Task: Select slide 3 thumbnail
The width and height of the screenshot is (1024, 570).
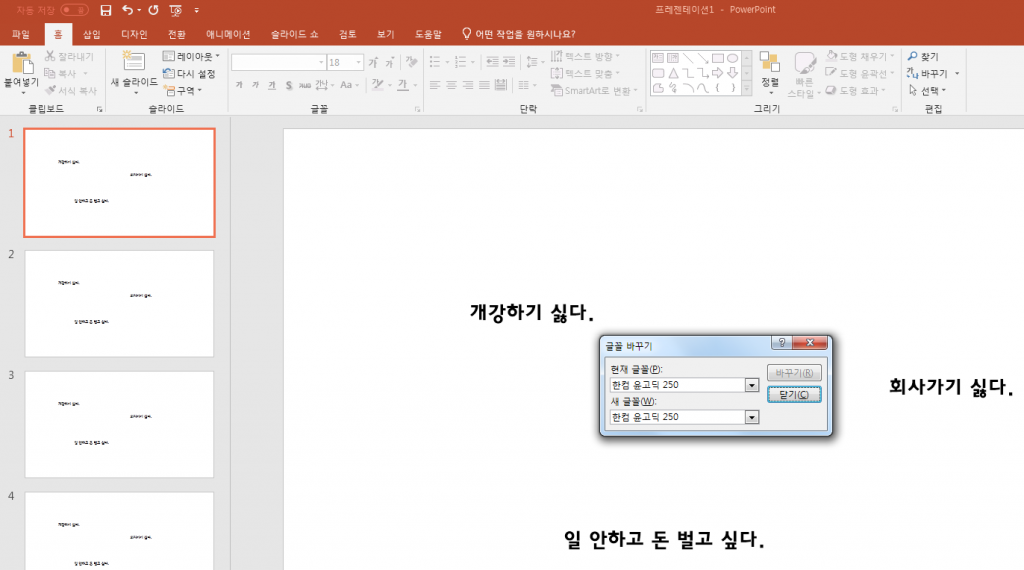Action: click(x=120, y=424)
